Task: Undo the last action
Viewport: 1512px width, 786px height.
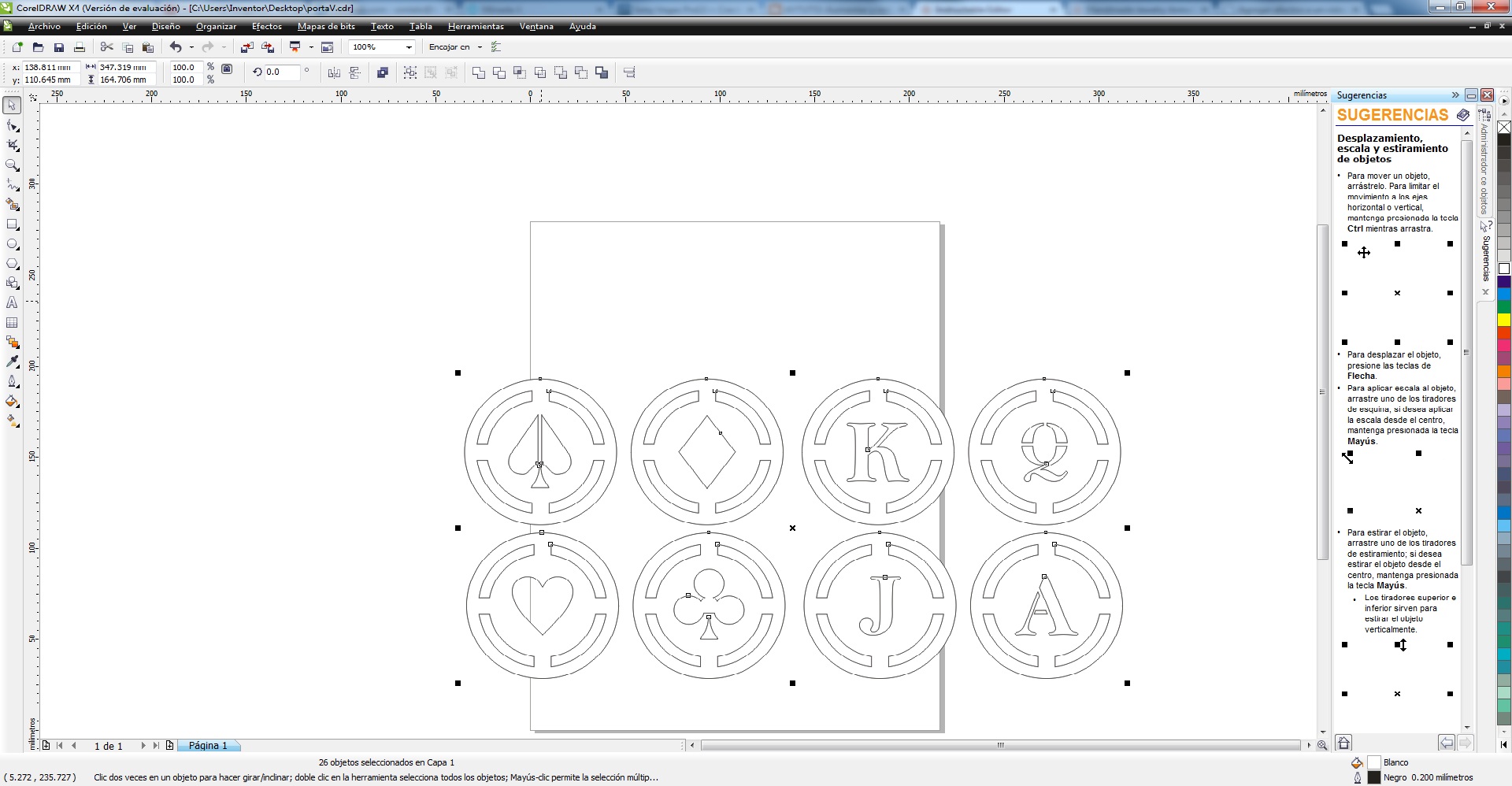Action: (x=176, y=47)
